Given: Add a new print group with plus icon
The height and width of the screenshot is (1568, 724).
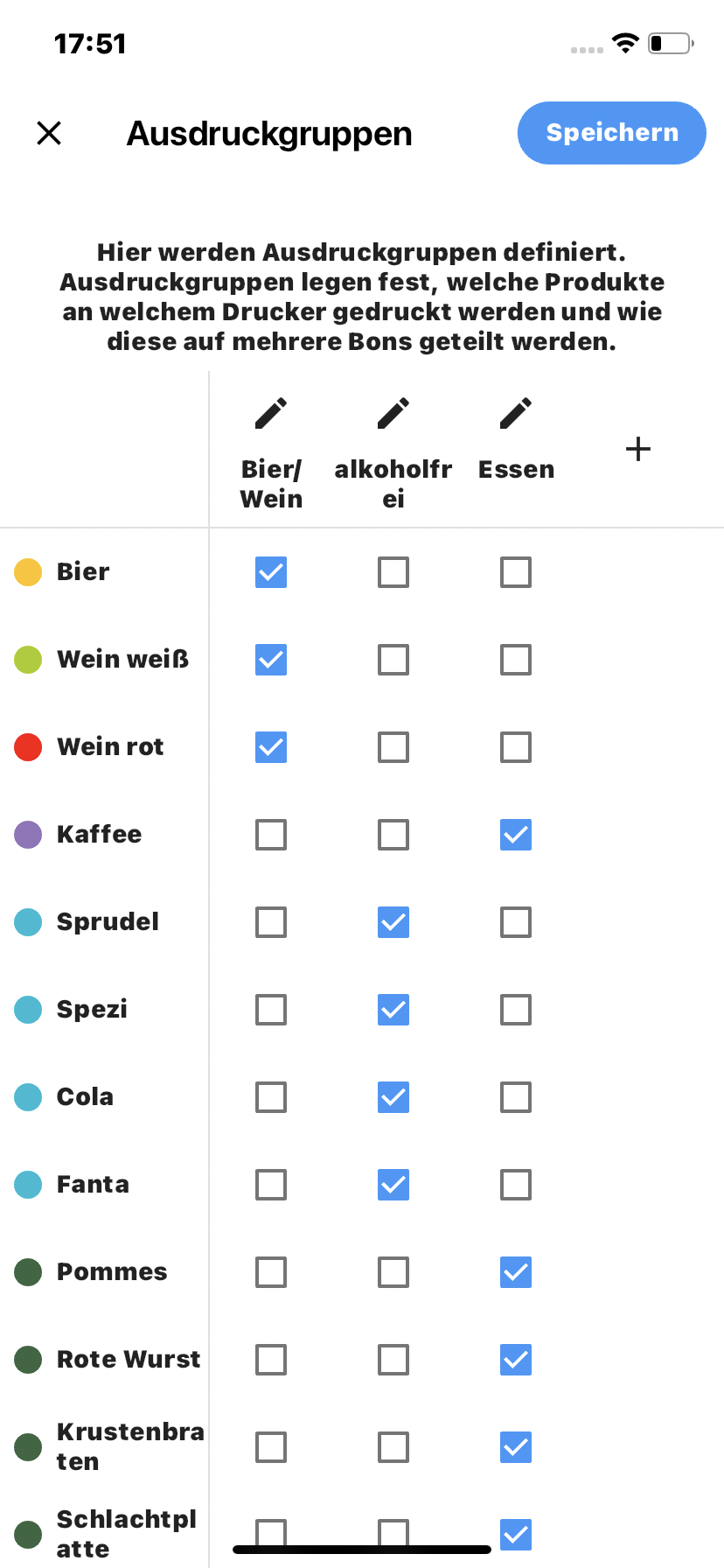Looking at the screenshot, I should [x=638, y=449].
